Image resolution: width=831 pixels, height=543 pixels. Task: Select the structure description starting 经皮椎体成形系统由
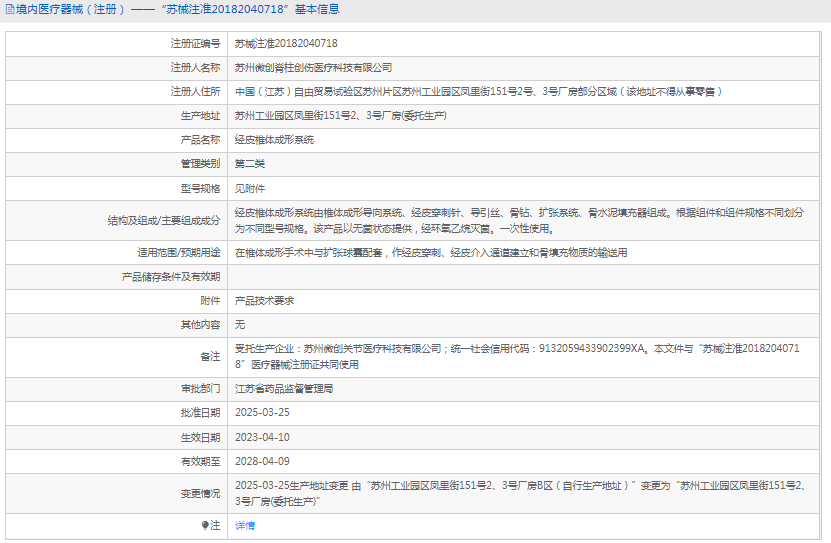click(519, 220)
